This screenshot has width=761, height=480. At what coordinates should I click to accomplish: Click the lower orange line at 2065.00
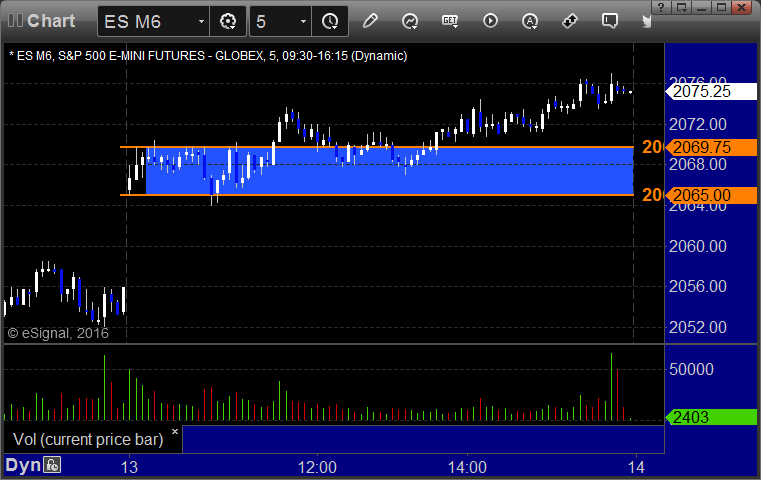377,195
